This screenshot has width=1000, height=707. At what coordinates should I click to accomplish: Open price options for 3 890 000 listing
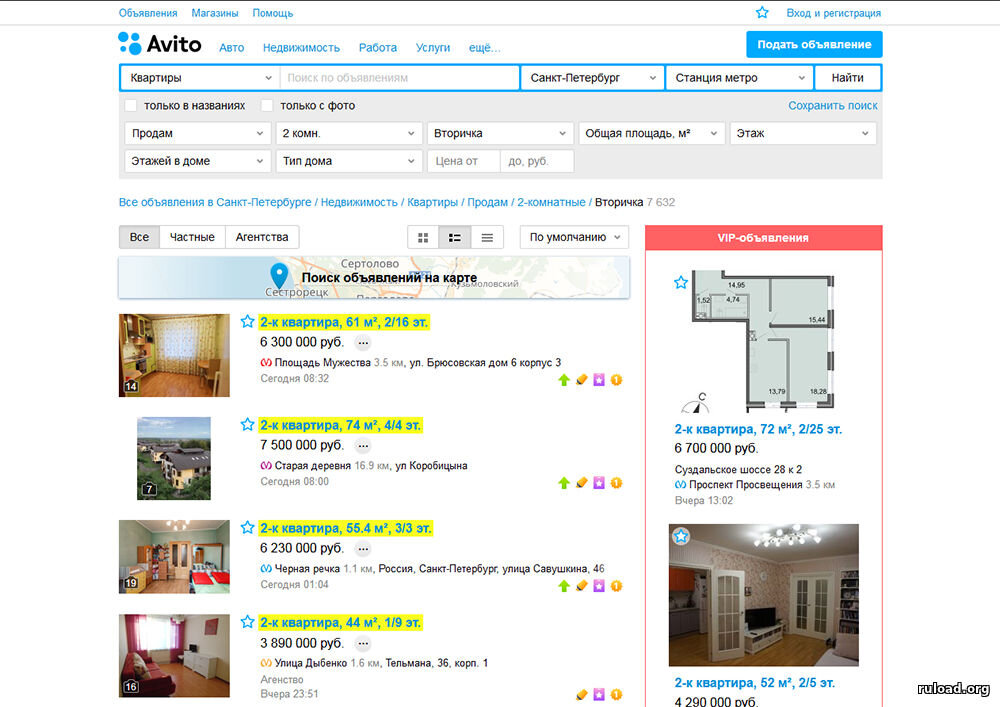pos(363,643)
